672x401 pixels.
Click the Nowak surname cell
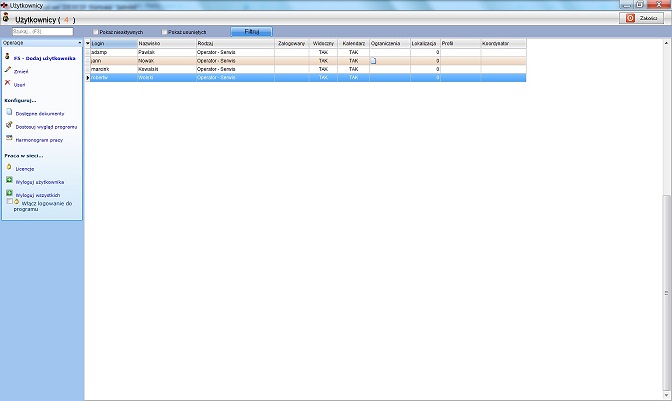pyautogui.click(x=167, y=61)
